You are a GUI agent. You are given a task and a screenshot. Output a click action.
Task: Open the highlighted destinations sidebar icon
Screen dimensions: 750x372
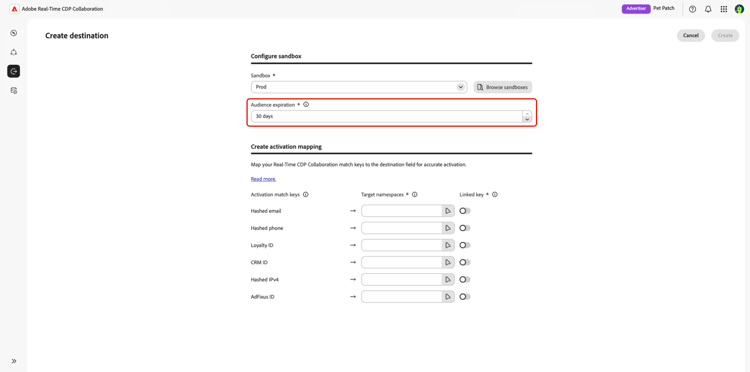pos(13,71)
